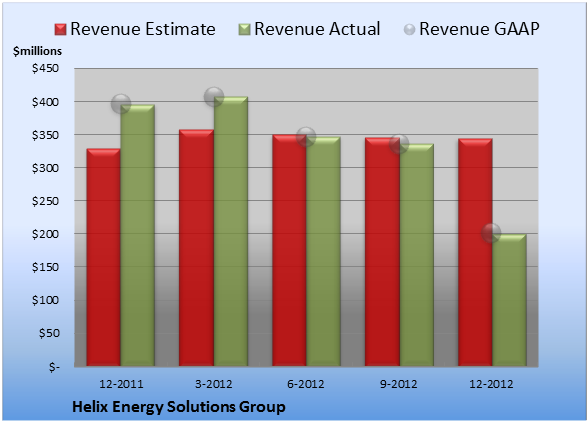Click the GAAP marker for 12-2012
Viewport: 588px width, 422px height.
pos(491,233)
